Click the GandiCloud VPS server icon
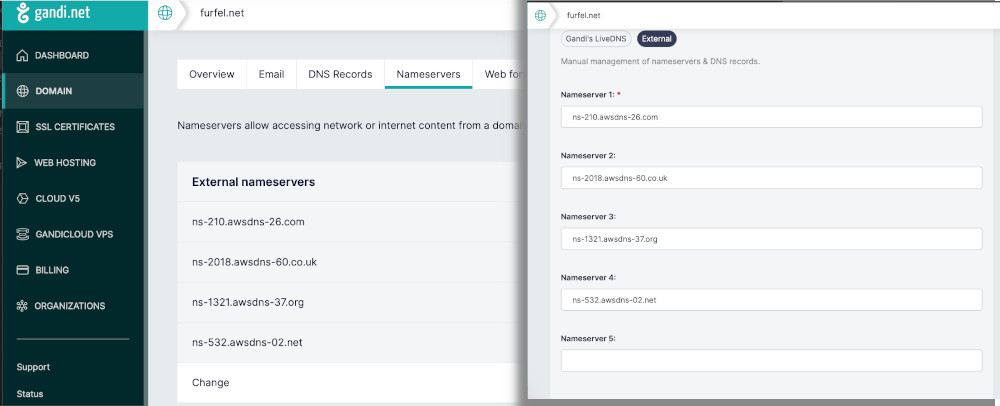This screenshot has height=406, width=1000. click(x=23, y=234)
